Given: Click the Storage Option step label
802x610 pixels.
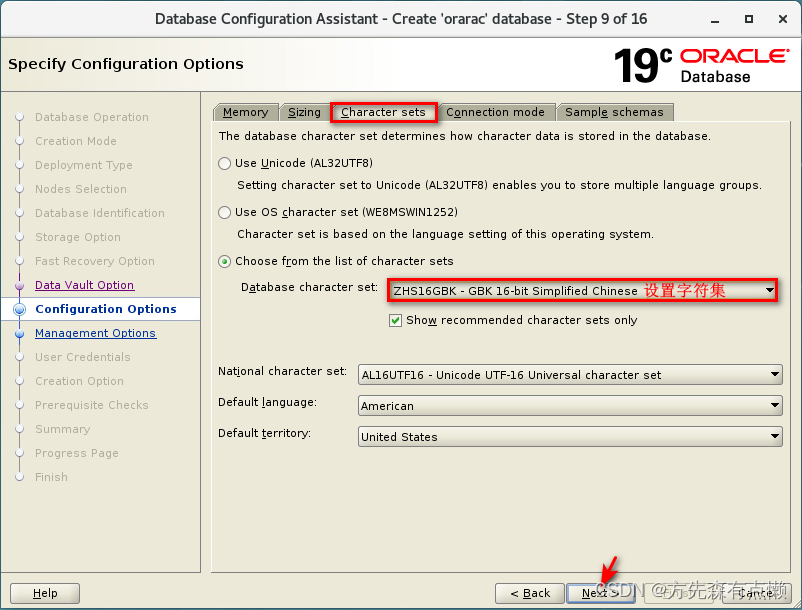Looking at the screenshot, I should (78, 237).
